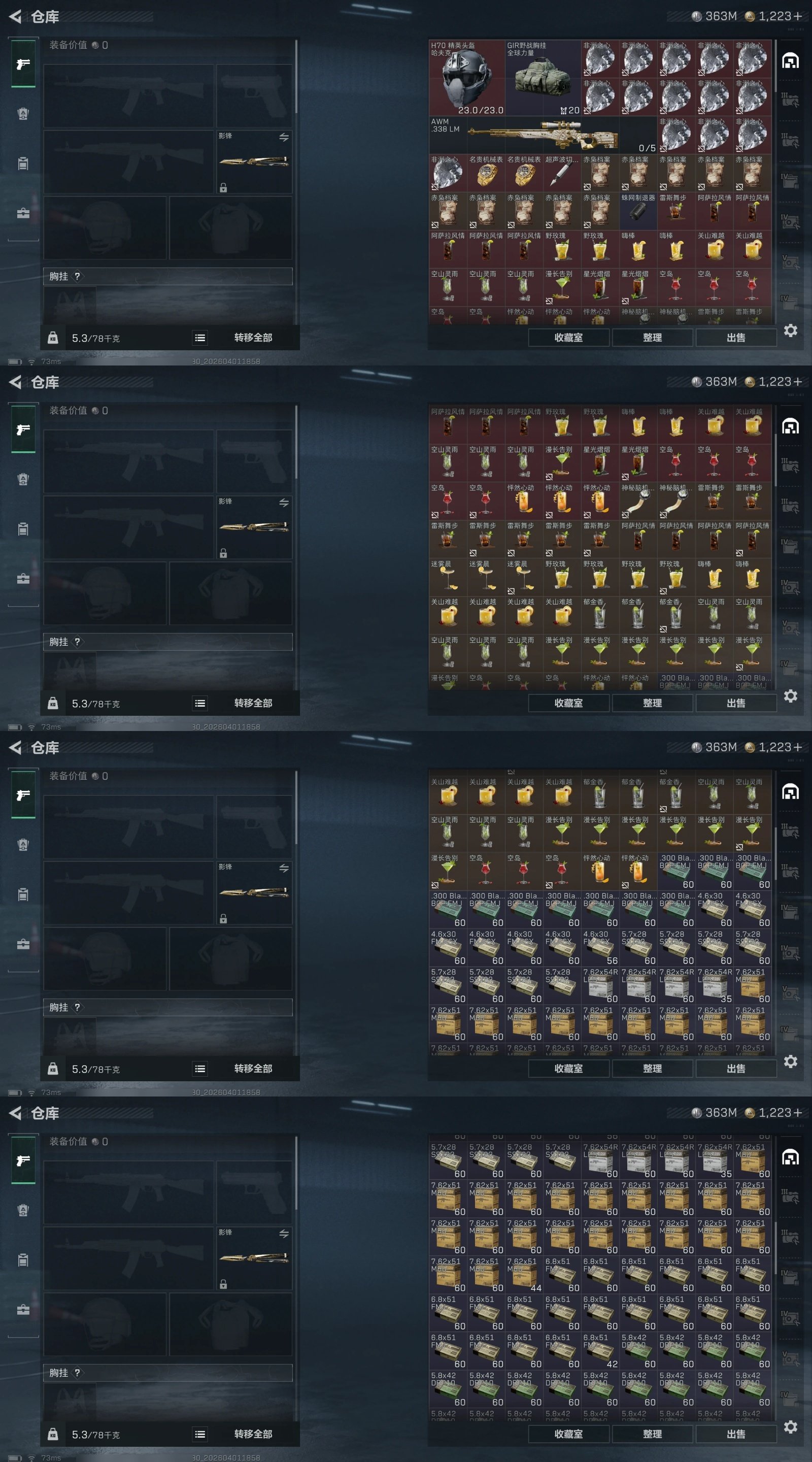The height and width of the screenshot is (1462, 812).
Task: Click the 超声波切 scalpel item
Action: pyautogui.click(x=562, y=173)
